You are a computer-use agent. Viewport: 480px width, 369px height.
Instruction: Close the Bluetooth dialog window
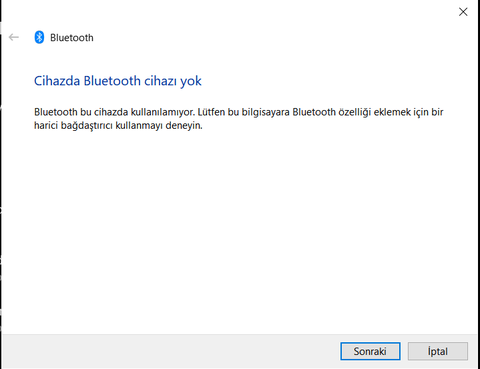pos(463,12)
